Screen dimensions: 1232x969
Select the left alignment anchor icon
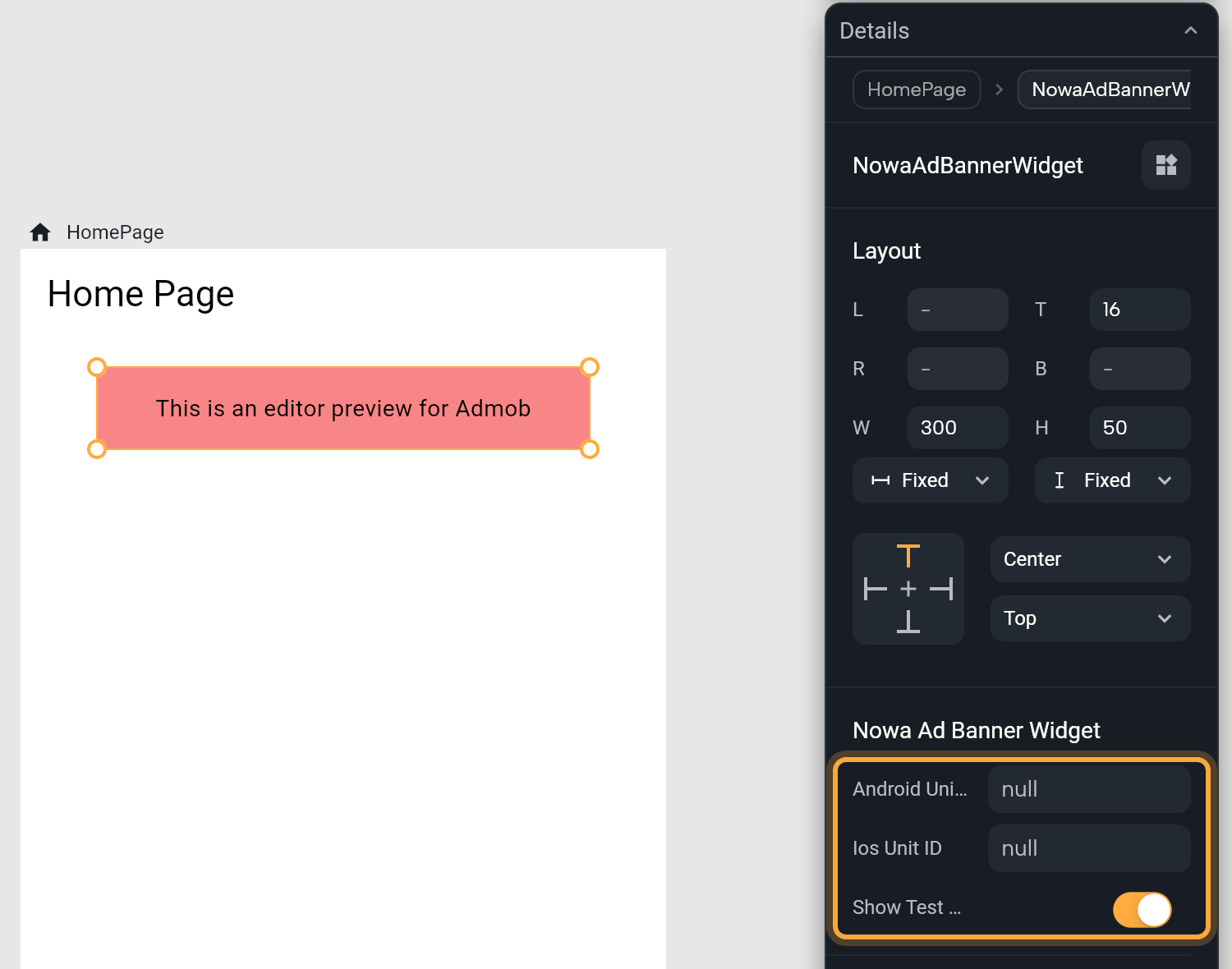pos(876,589)
